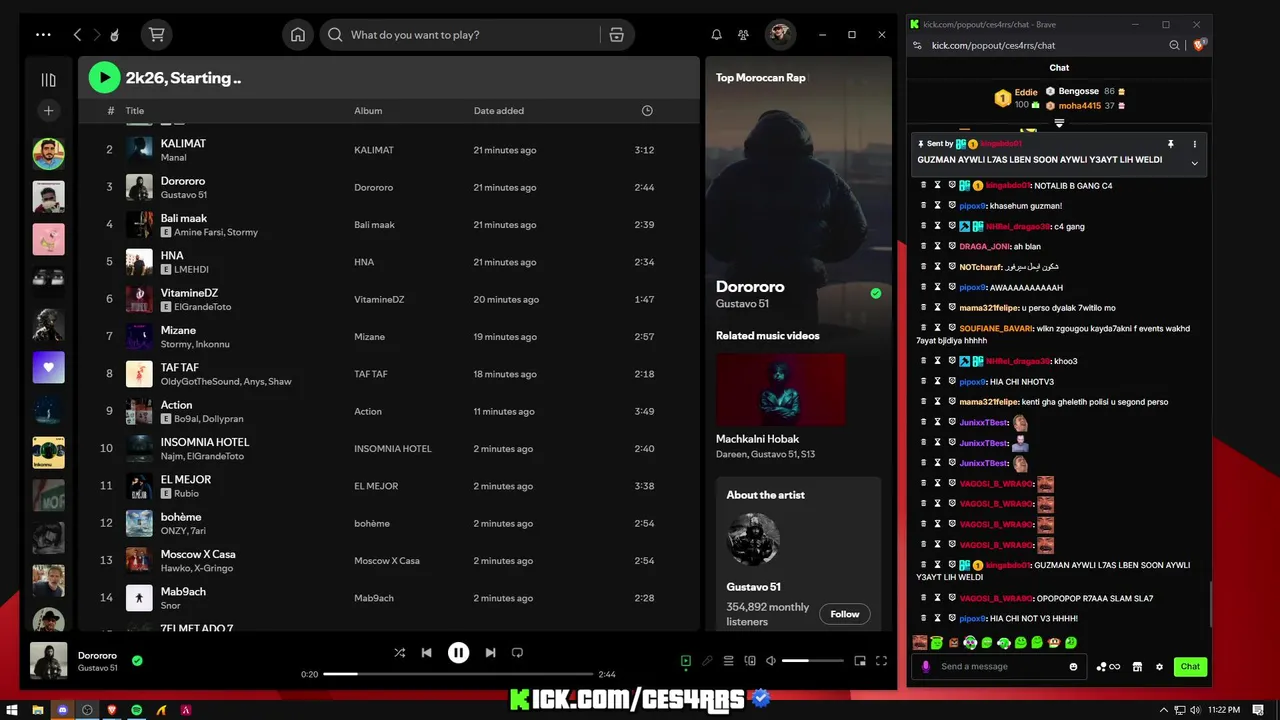The width and height of the screenshot is (1280, 720).
Task: Open the notifications bell in Spotify
Action: point(716,34)
